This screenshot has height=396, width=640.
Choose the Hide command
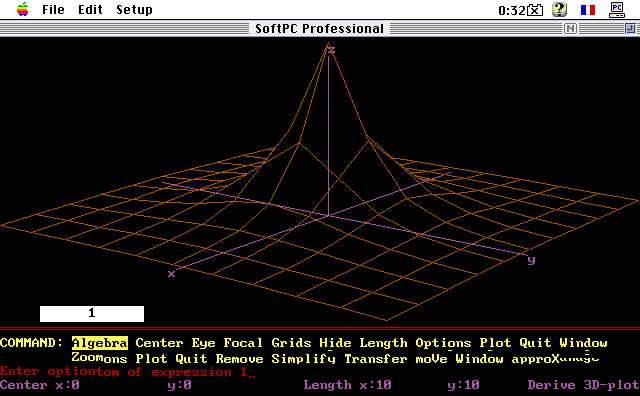pyautogui.click(x=335, y=343)
